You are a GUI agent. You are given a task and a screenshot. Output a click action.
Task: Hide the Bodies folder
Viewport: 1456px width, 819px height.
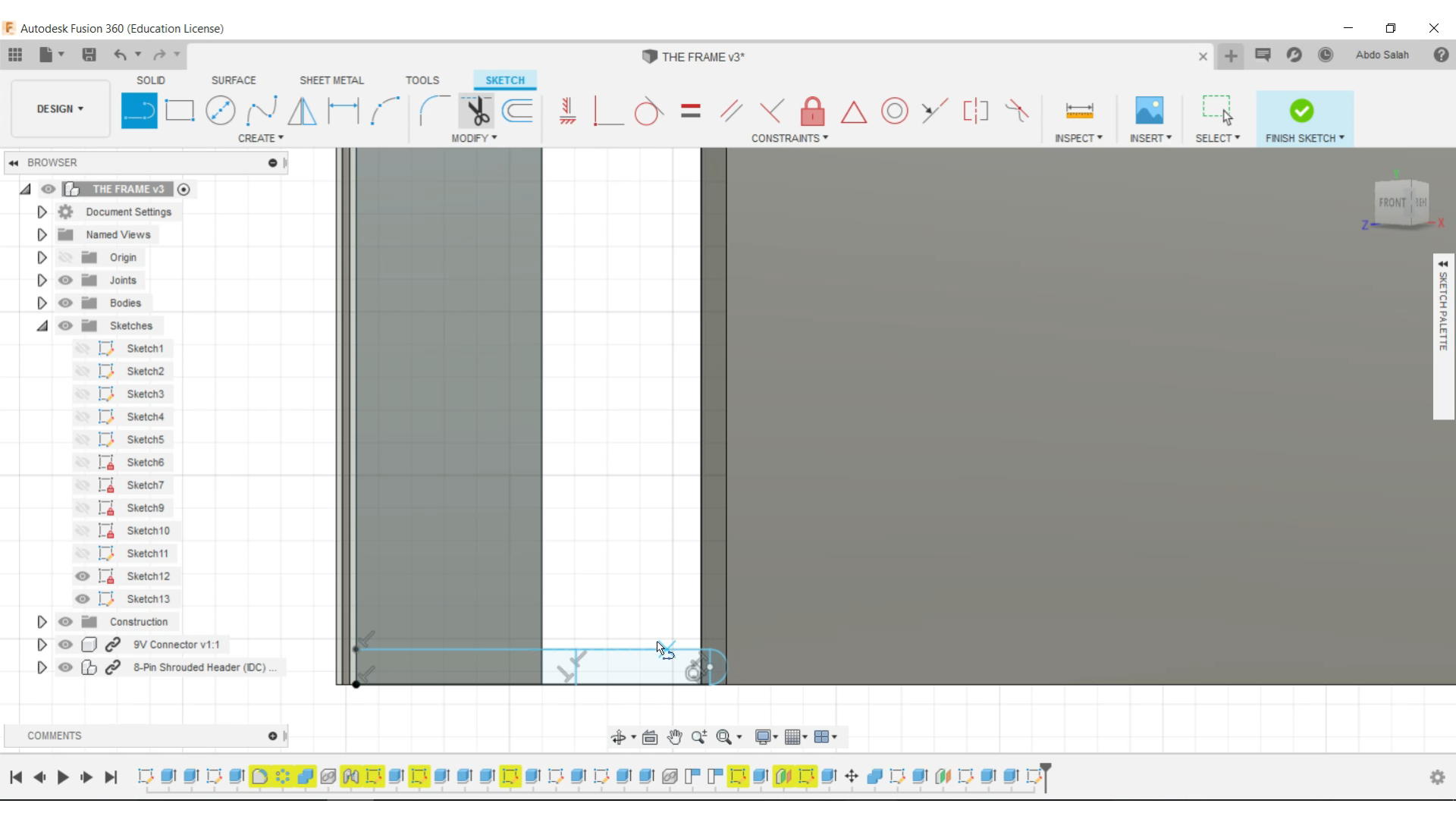[x=65, y=302]
